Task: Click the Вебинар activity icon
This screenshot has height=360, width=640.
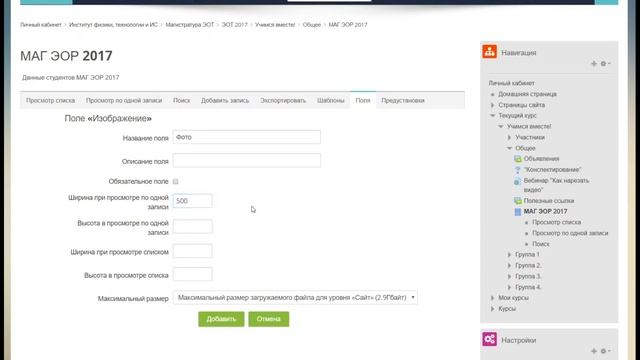Action: [518, 180]
